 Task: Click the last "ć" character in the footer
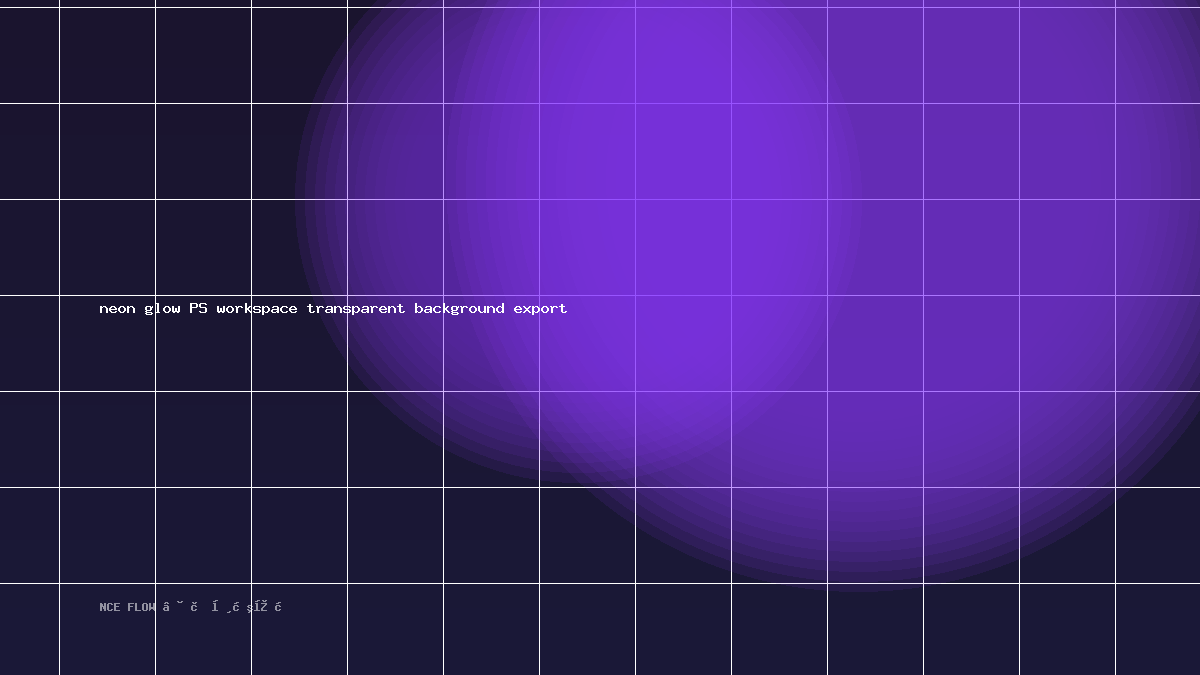tap(278, 606)
